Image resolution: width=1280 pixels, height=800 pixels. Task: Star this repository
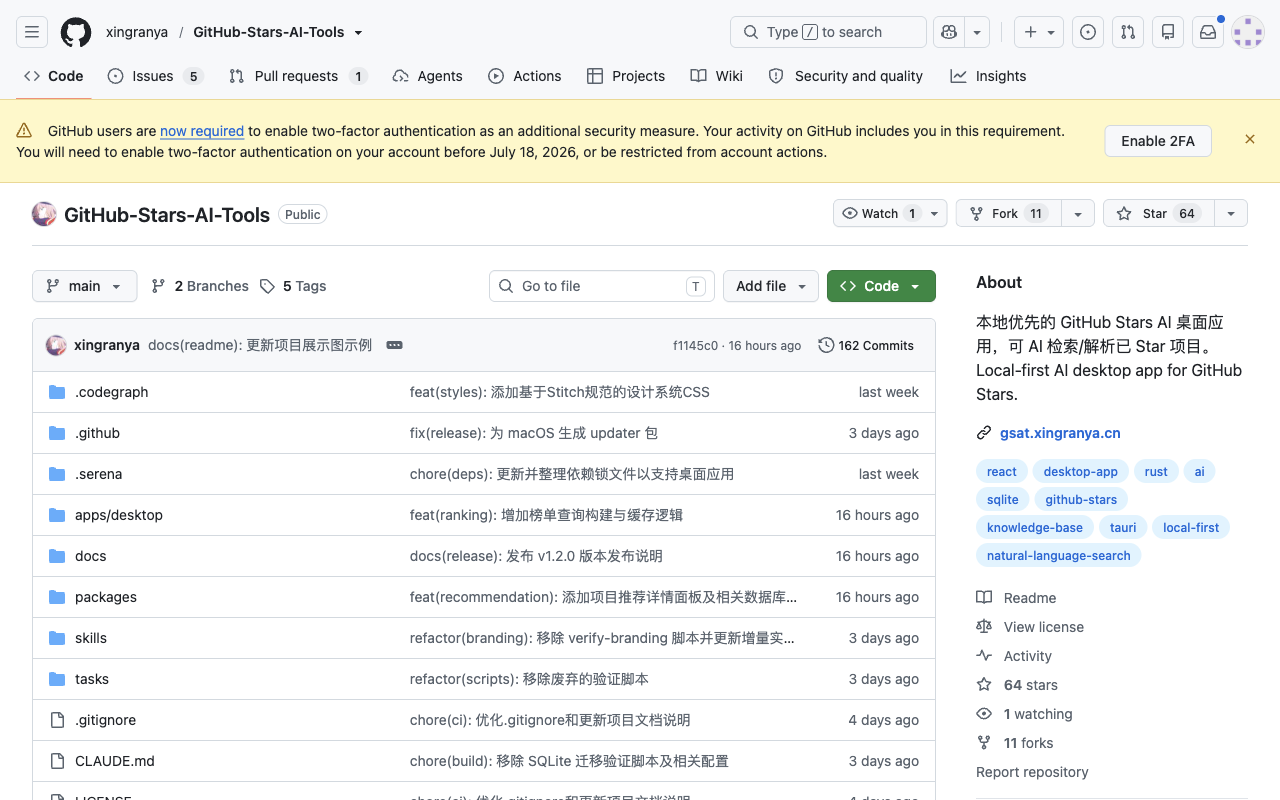1158,213
